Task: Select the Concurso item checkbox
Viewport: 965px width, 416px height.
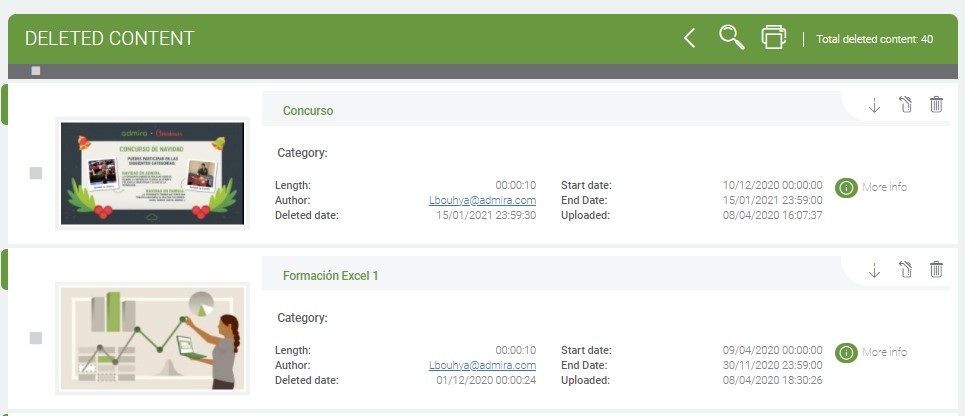Action: [36, 173]
